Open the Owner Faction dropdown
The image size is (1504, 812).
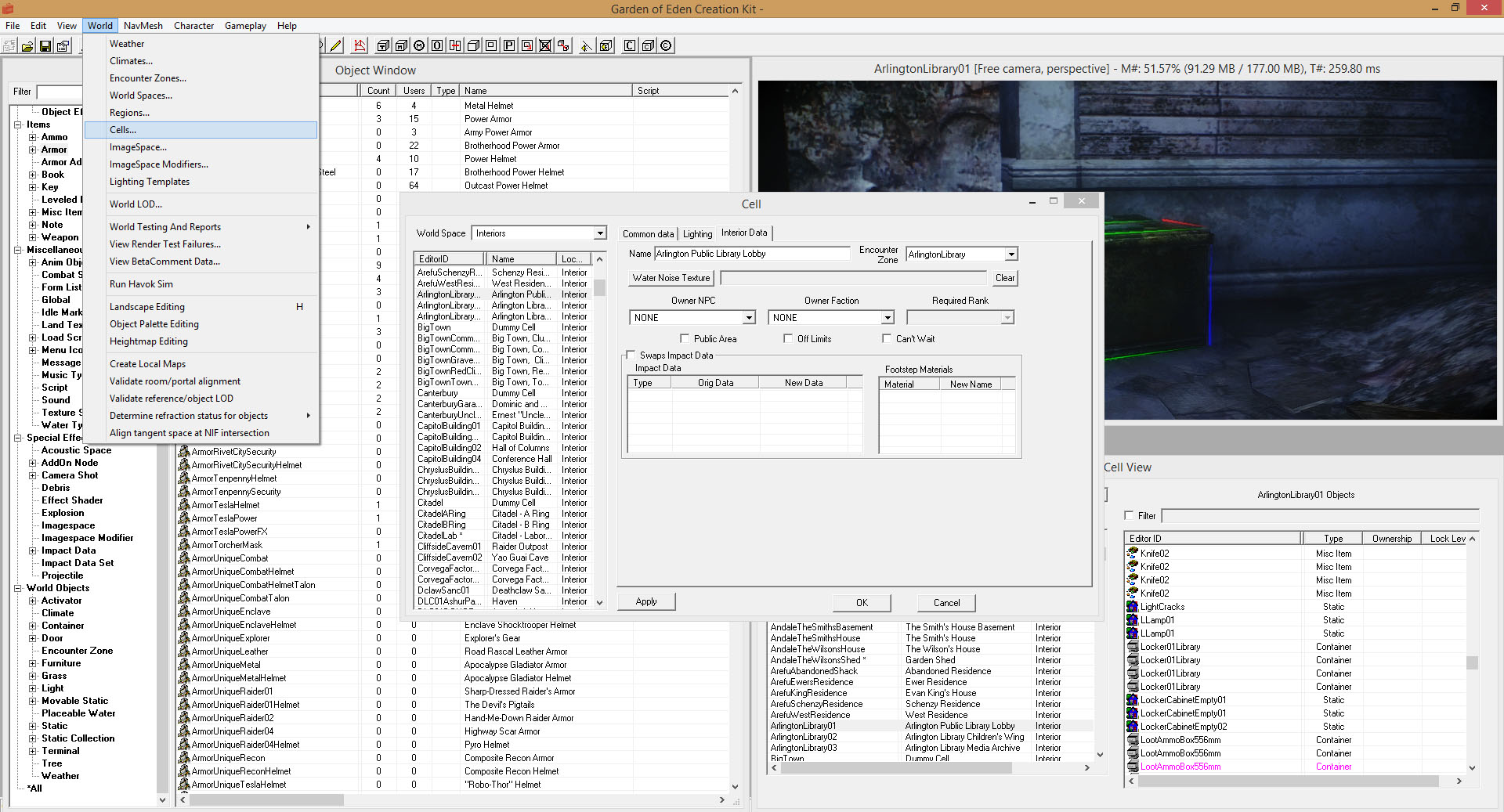(888, 317)
